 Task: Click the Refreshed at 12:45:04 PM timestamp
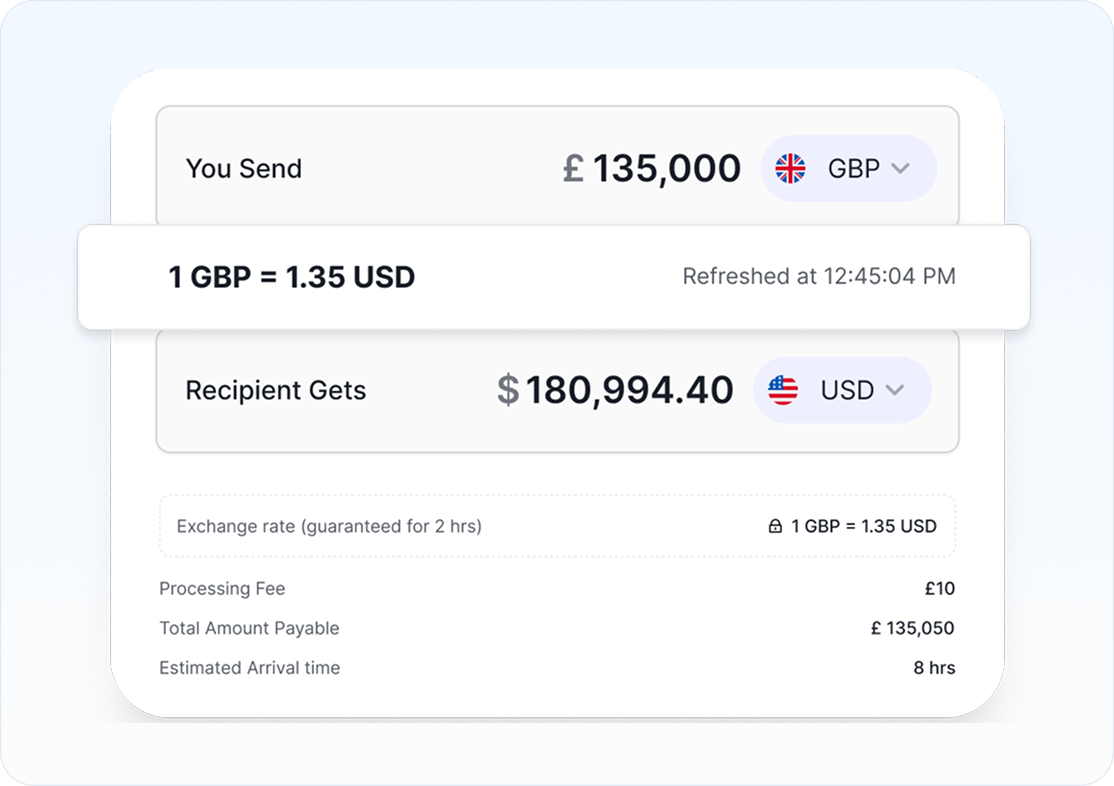[819, 276]
